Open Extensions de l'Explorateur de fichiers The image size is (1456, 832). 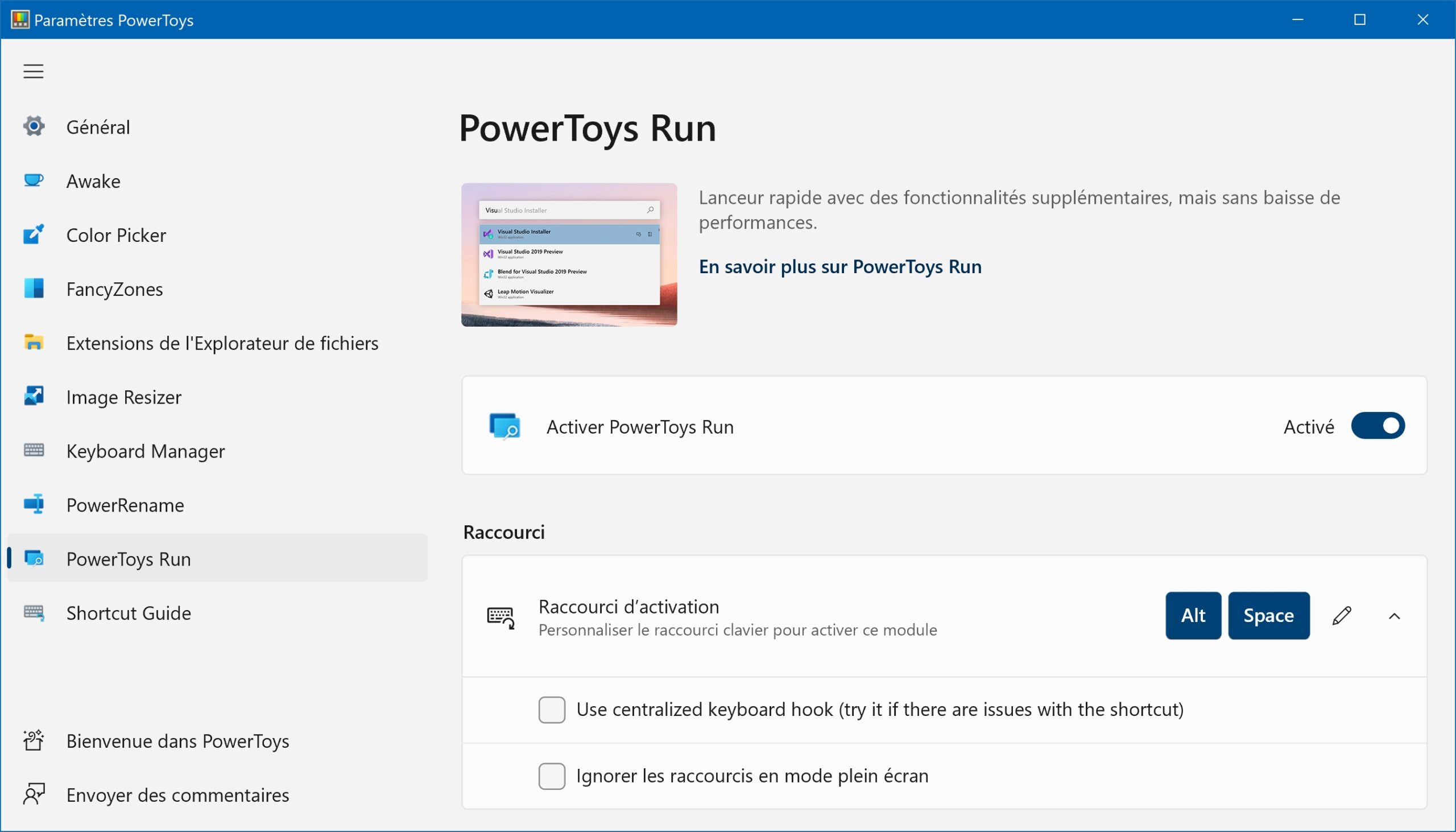pyautogui.click(x=217, y=342)
